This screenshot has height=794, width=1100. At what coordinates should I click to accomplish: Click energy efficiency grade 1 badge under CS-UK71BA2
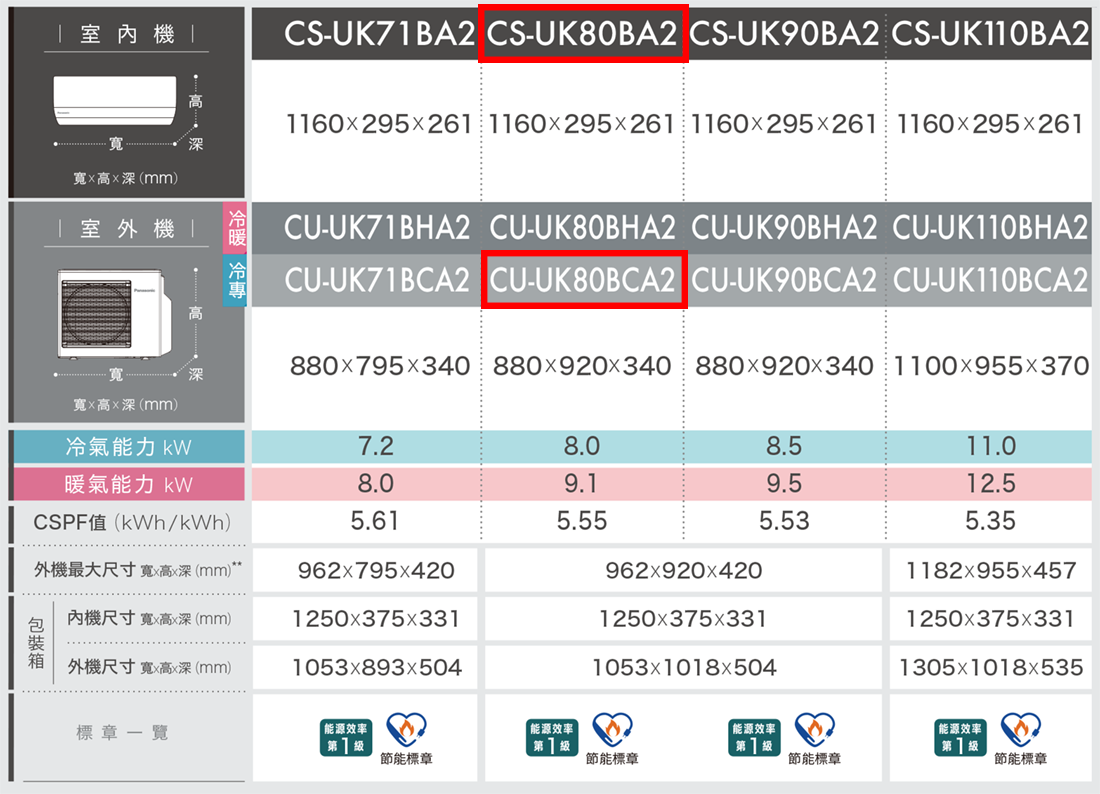click(345, 737)
